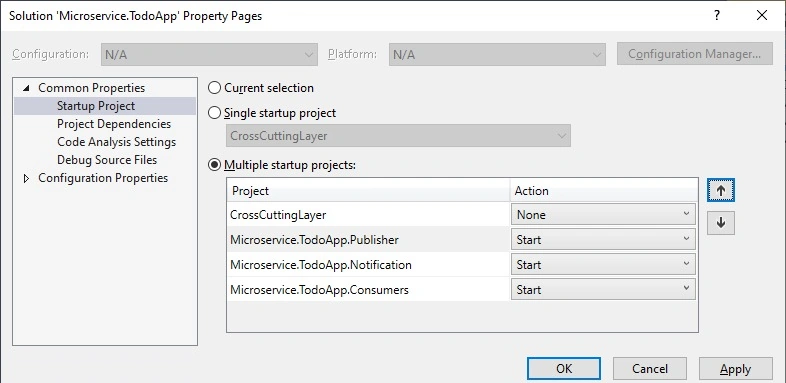Open Action dropdown for CrossCuttingLayer

point(603,215)
